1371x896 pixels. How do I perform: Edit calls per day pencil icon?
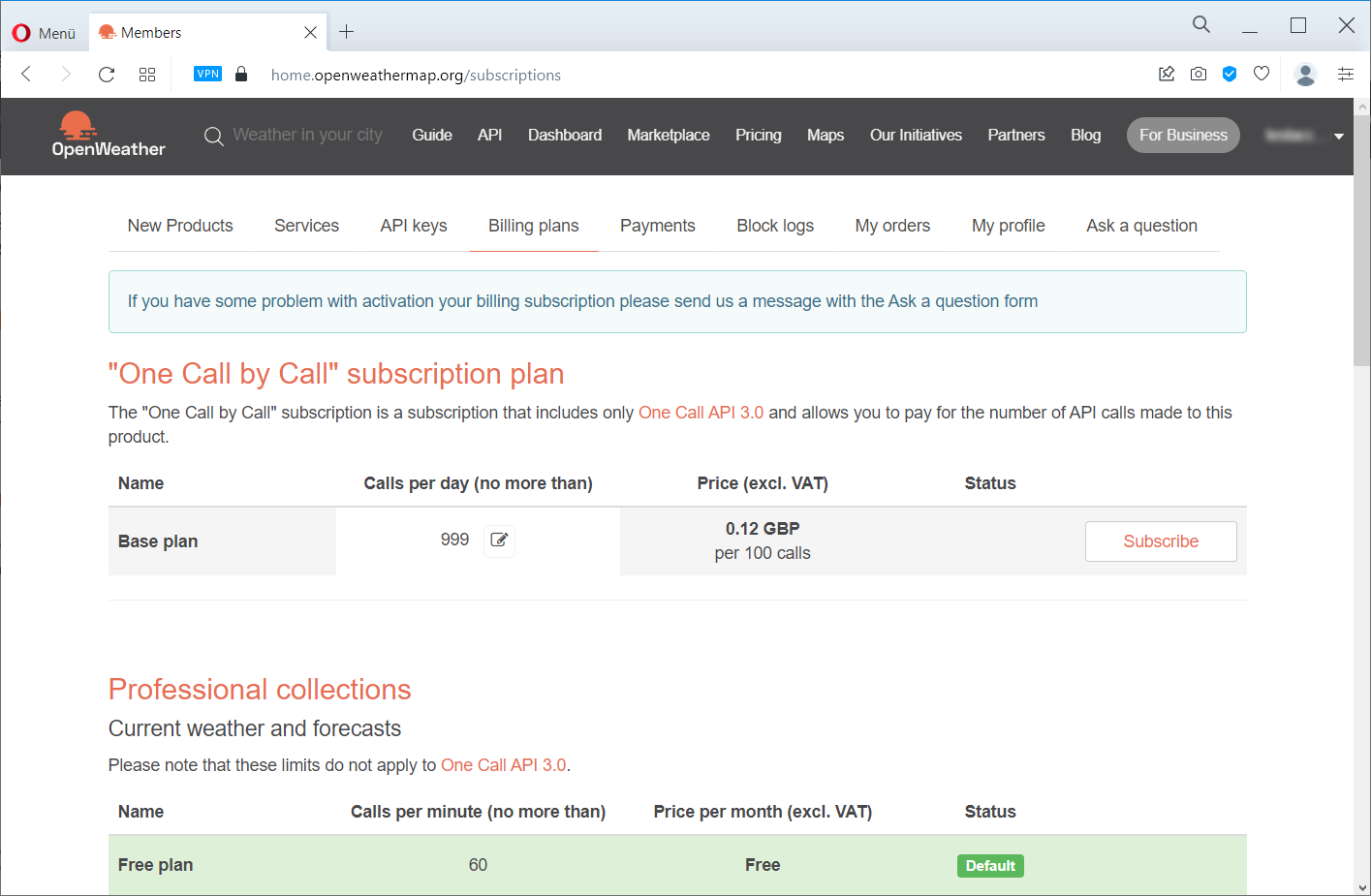click(499, 541)
